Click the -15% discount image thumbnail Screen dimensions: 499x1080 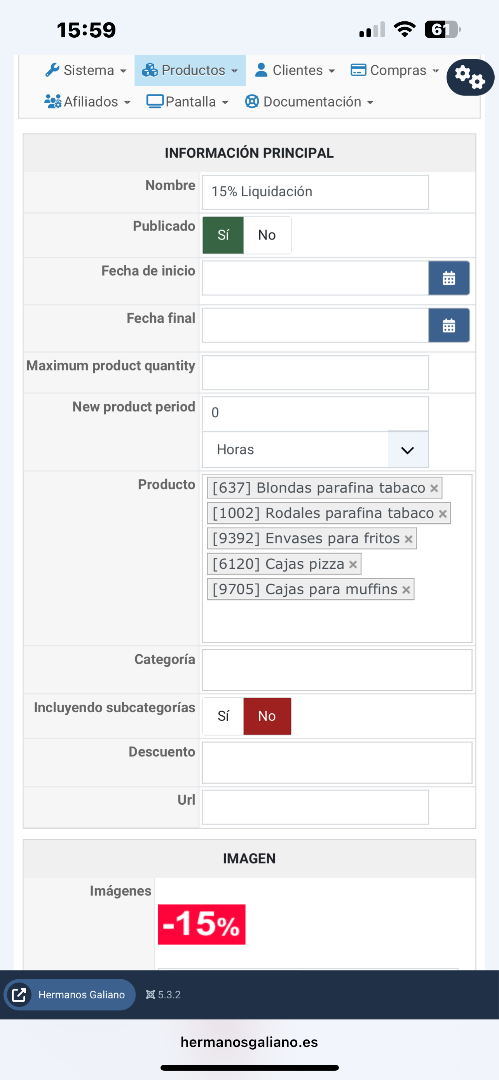click(x=201, y=924)
